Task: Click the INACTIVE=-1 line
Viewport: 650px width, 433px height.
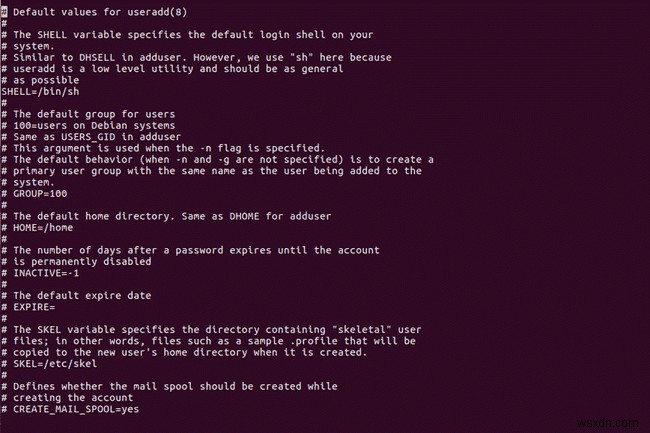Action: pyautogui.click(x=54, y=273)
